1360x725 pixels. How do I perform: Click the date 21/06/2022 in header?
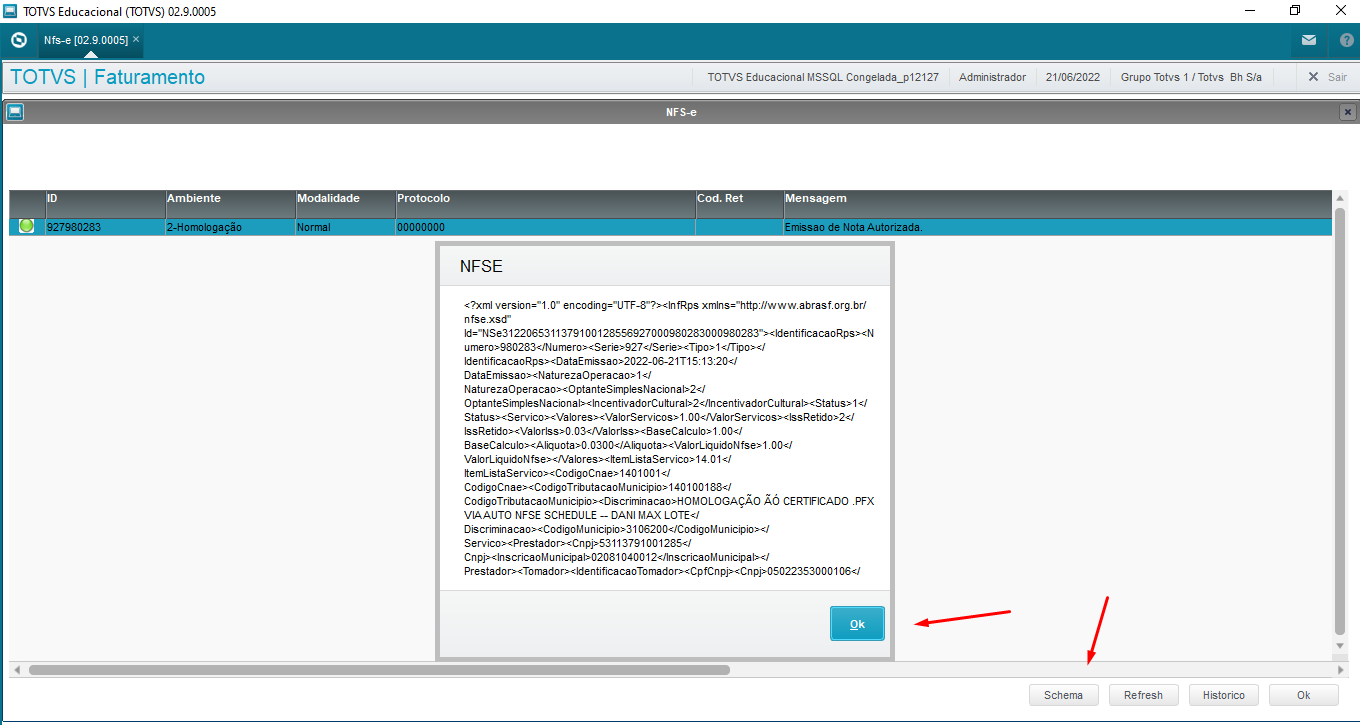tap(1073, 77)
